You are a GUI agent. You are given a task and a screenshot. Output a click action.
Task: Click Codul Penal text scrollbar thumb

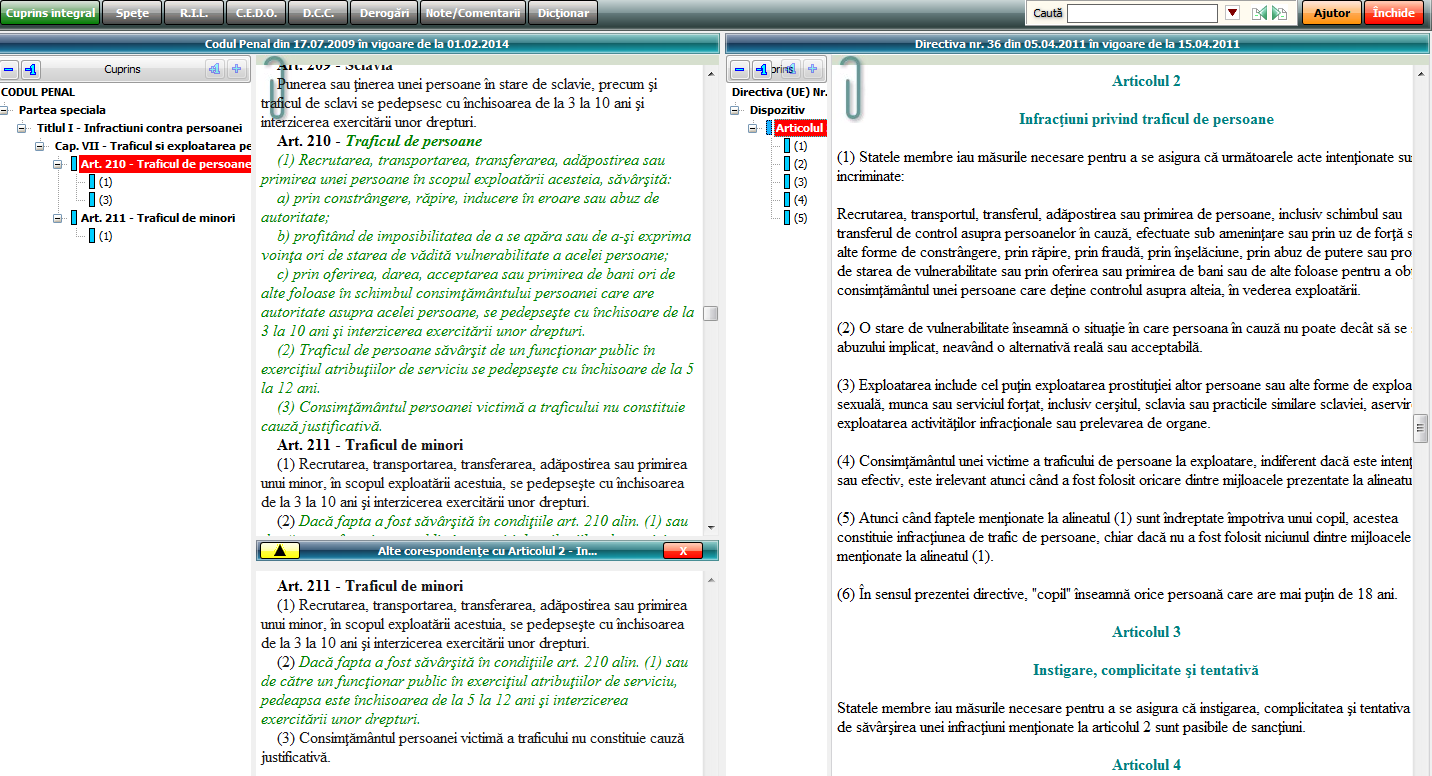pyautogui.click(x=711, y=313)
